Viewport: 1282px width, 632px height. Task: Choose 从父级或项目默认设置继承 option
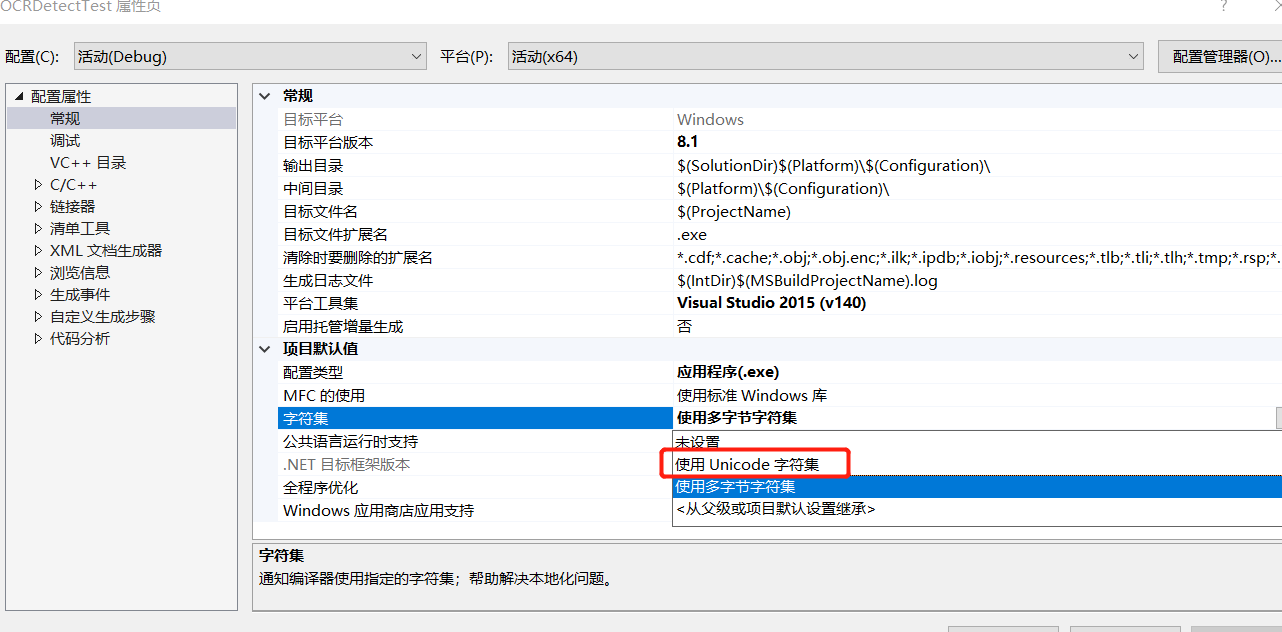(770, 510)
